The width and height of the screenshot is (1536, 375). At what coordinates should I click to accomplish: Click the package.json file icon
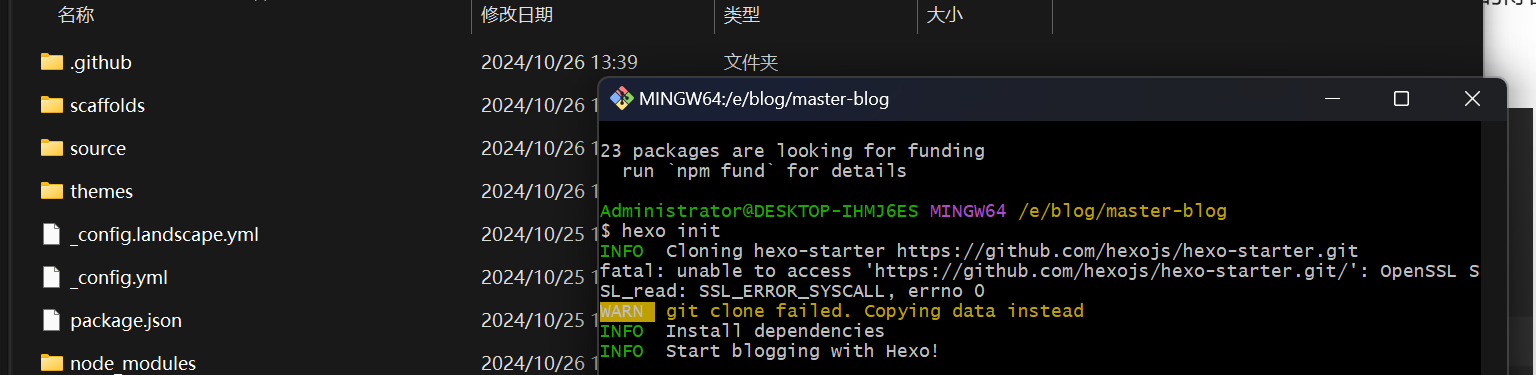[x=52, y=320]
